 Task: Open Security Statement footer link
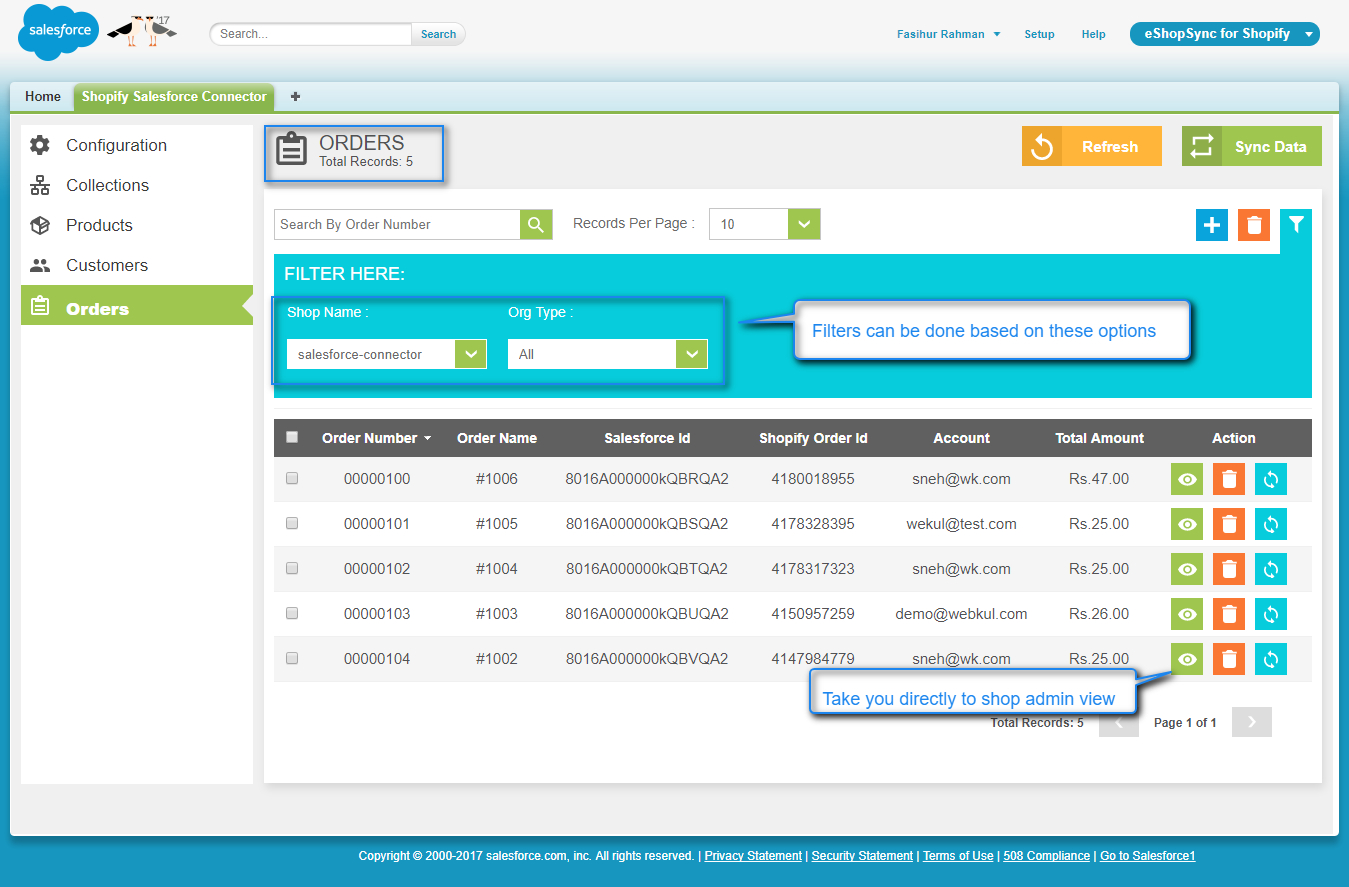point(862,856)
